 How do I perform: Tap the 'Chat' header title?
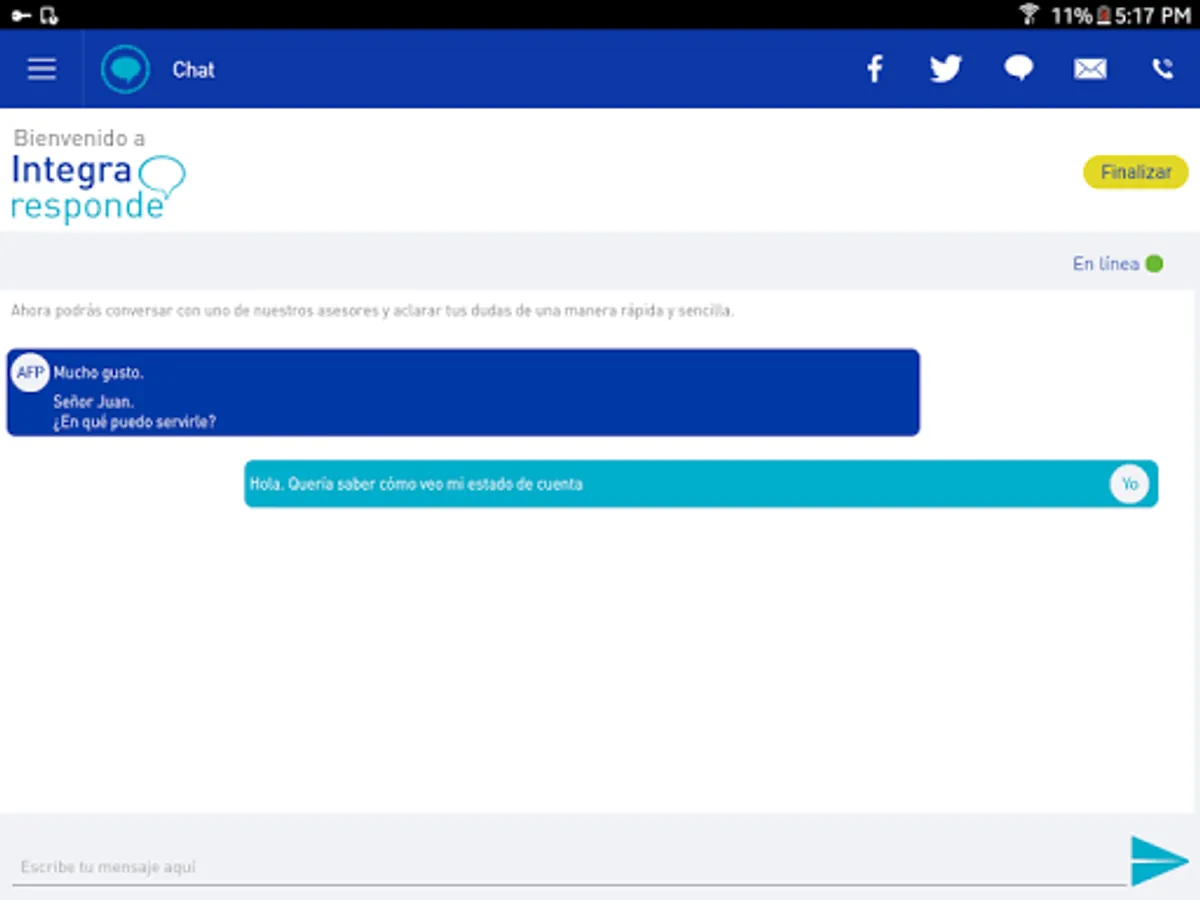(193, 70)
